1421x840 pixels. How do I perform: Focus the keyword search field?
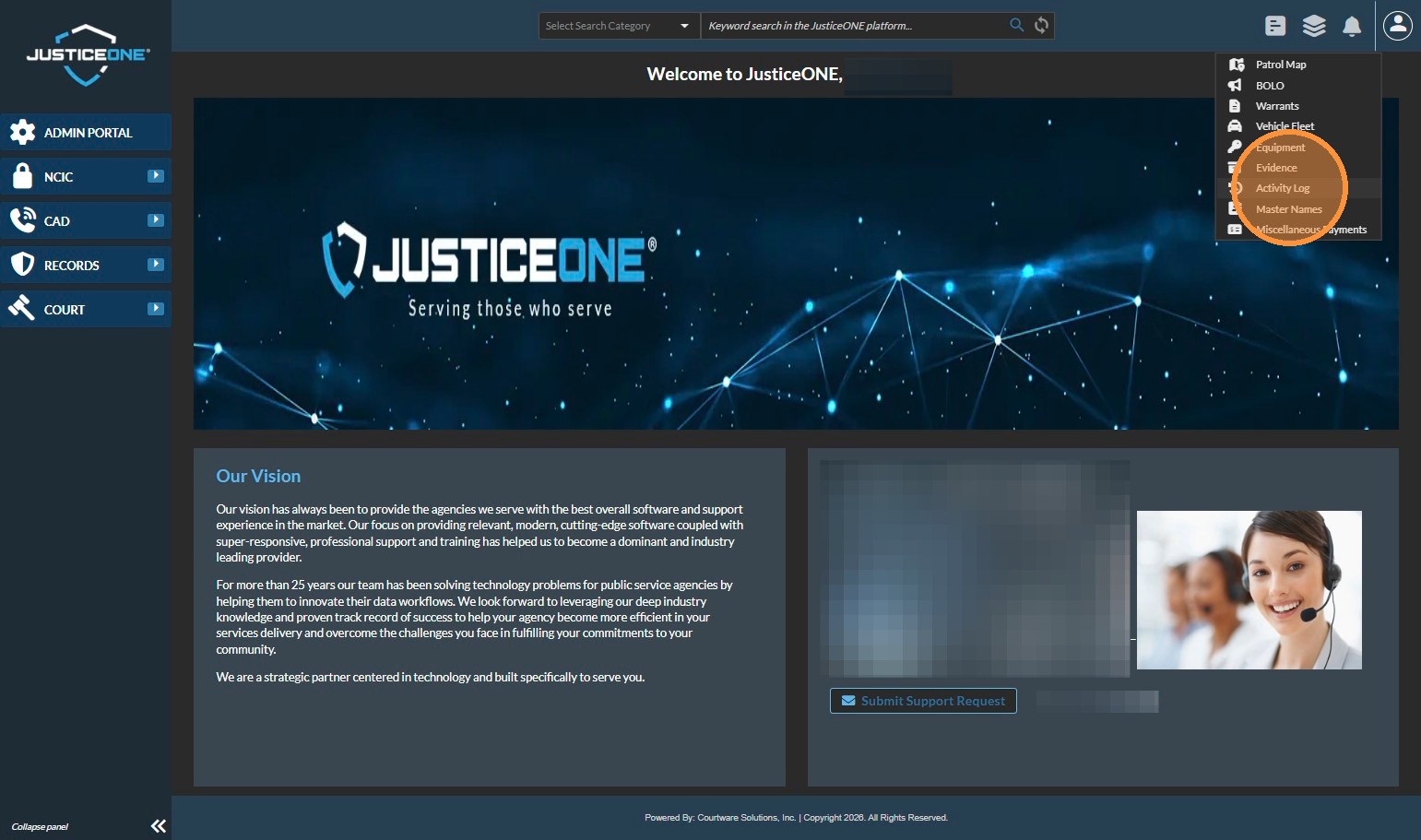click(854, 26)
